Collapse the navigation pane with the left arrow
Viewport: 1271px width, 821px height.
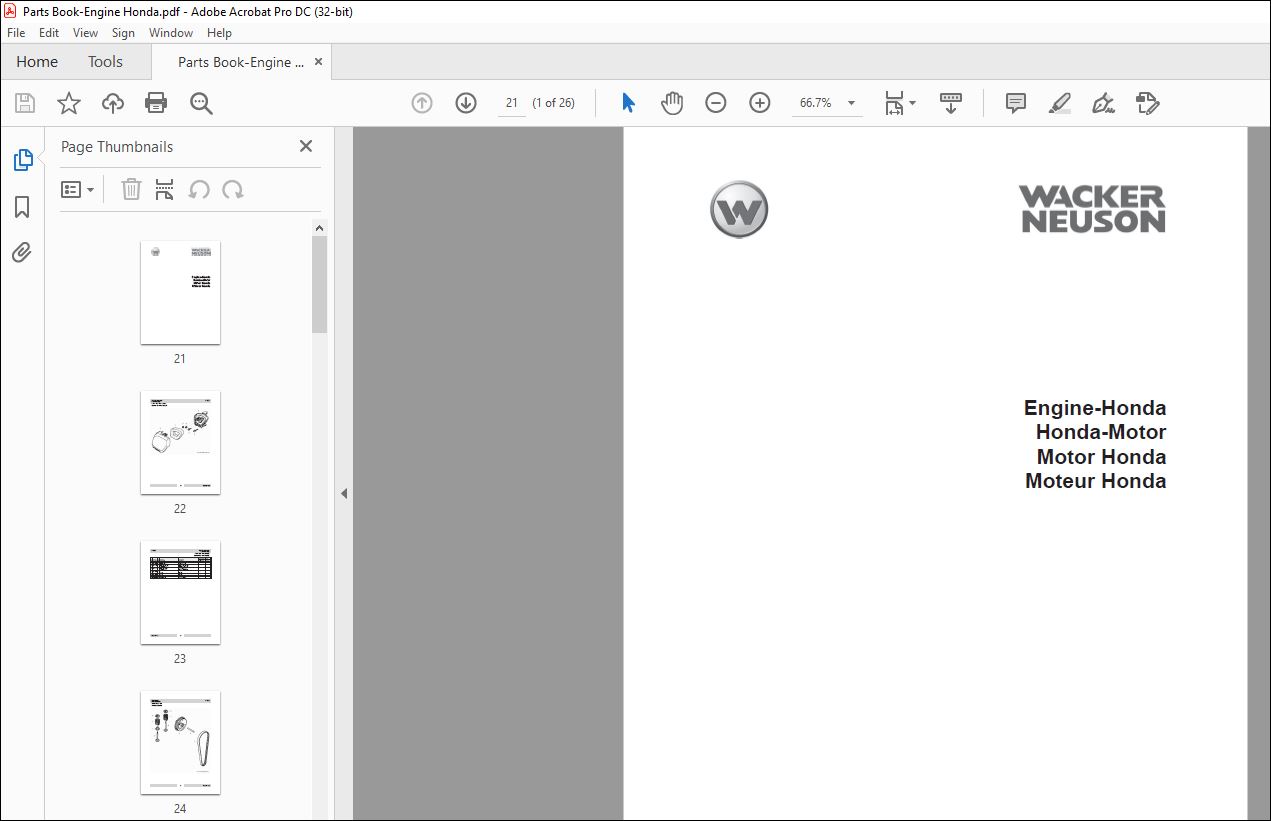tap(344, 493)
